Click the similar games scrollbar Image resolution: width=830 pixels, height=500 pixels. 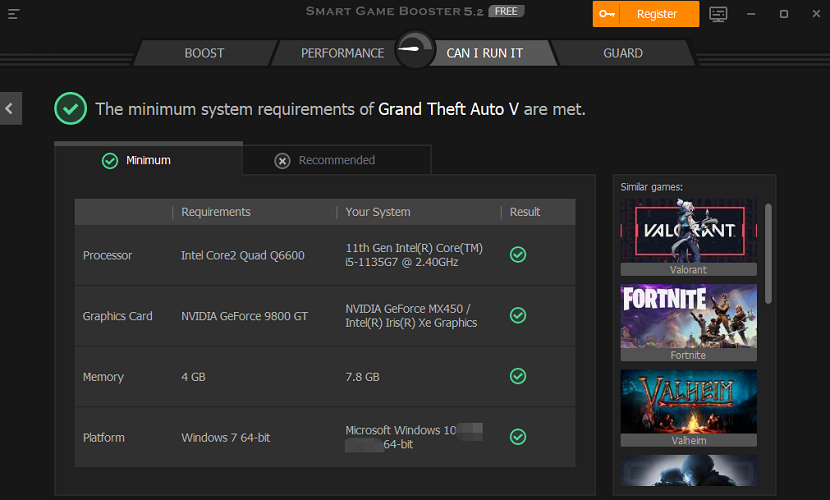tap(768, 254)
